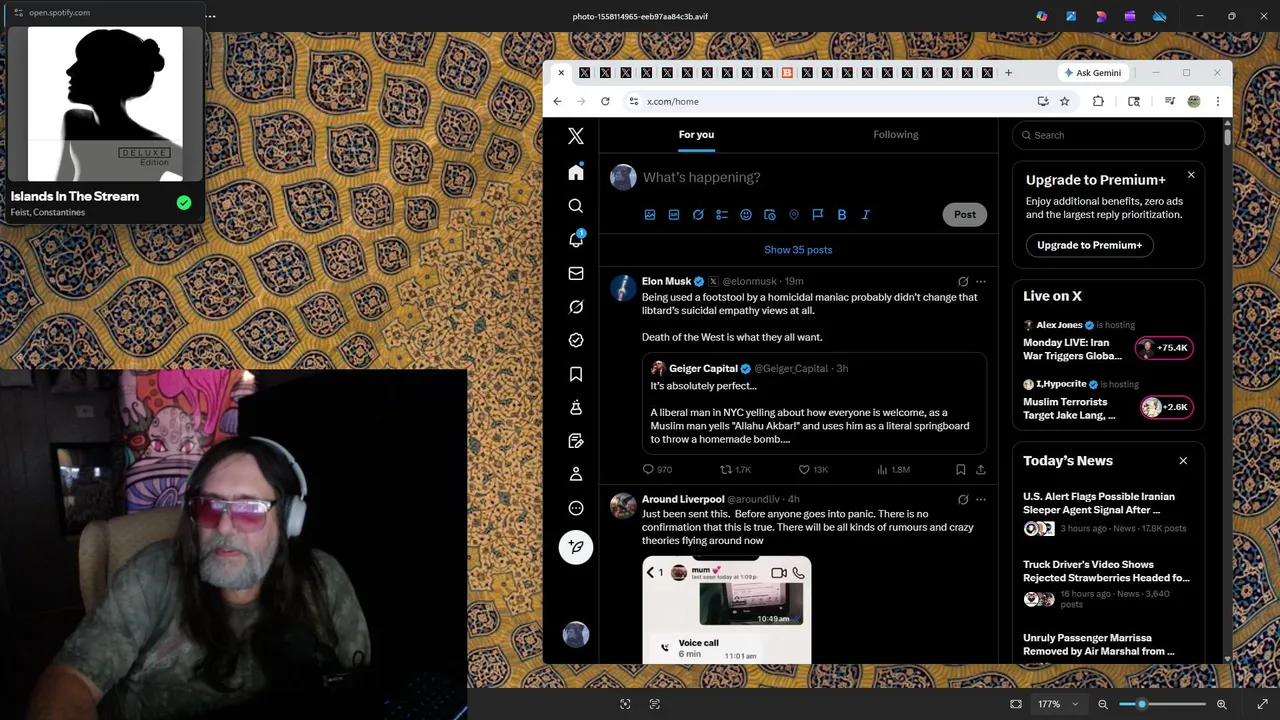Select the orange B browser tab

(787, 73)
